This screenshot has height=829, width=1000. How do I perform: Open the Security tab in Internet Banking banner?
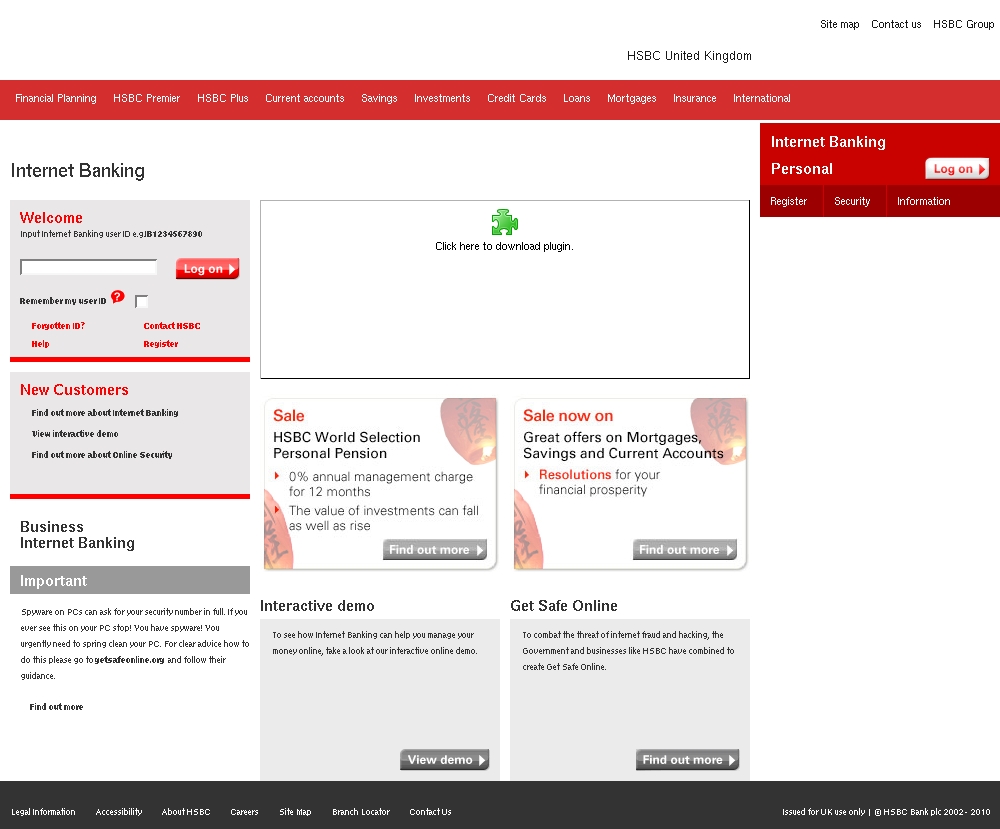pos(852,202)
